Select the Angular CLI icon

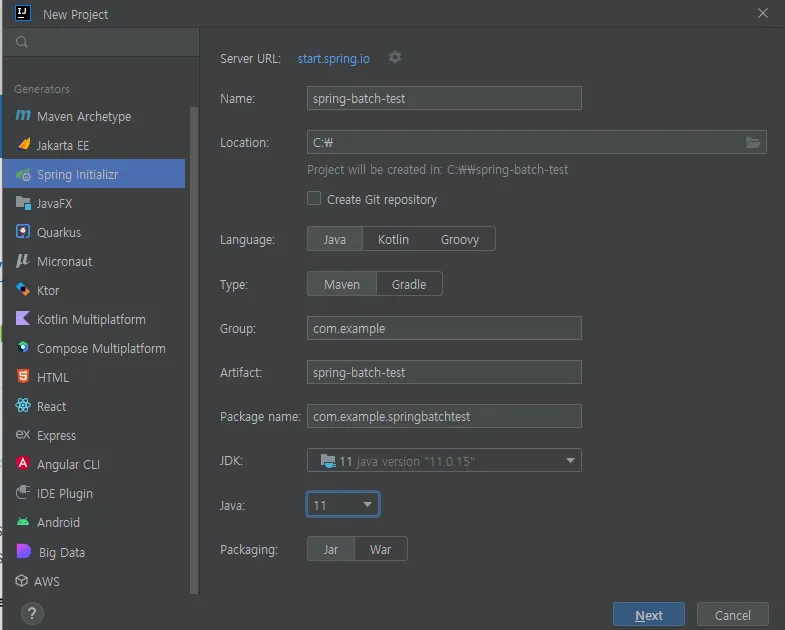tap(23, 464)
